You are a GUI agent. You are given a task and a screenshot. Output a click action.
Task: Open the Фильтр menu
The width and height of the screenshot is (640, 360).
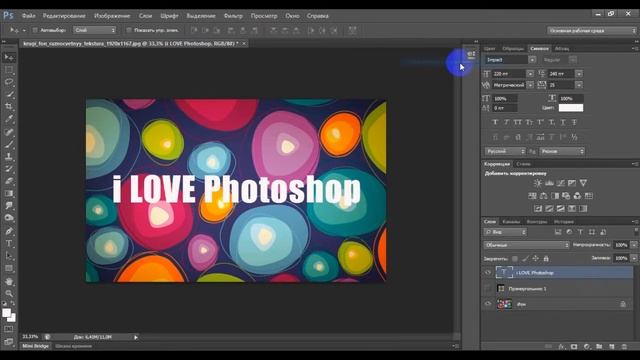(x=233, y=16)
